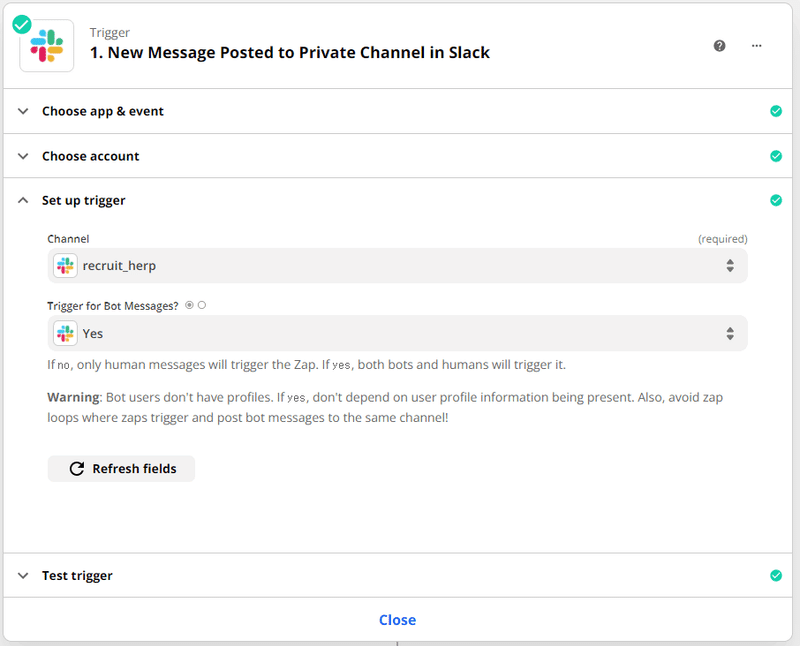The height and width of the screenshot is (646, 800).
Task: Click the Close link at bottom
Action: click(397, 620)
